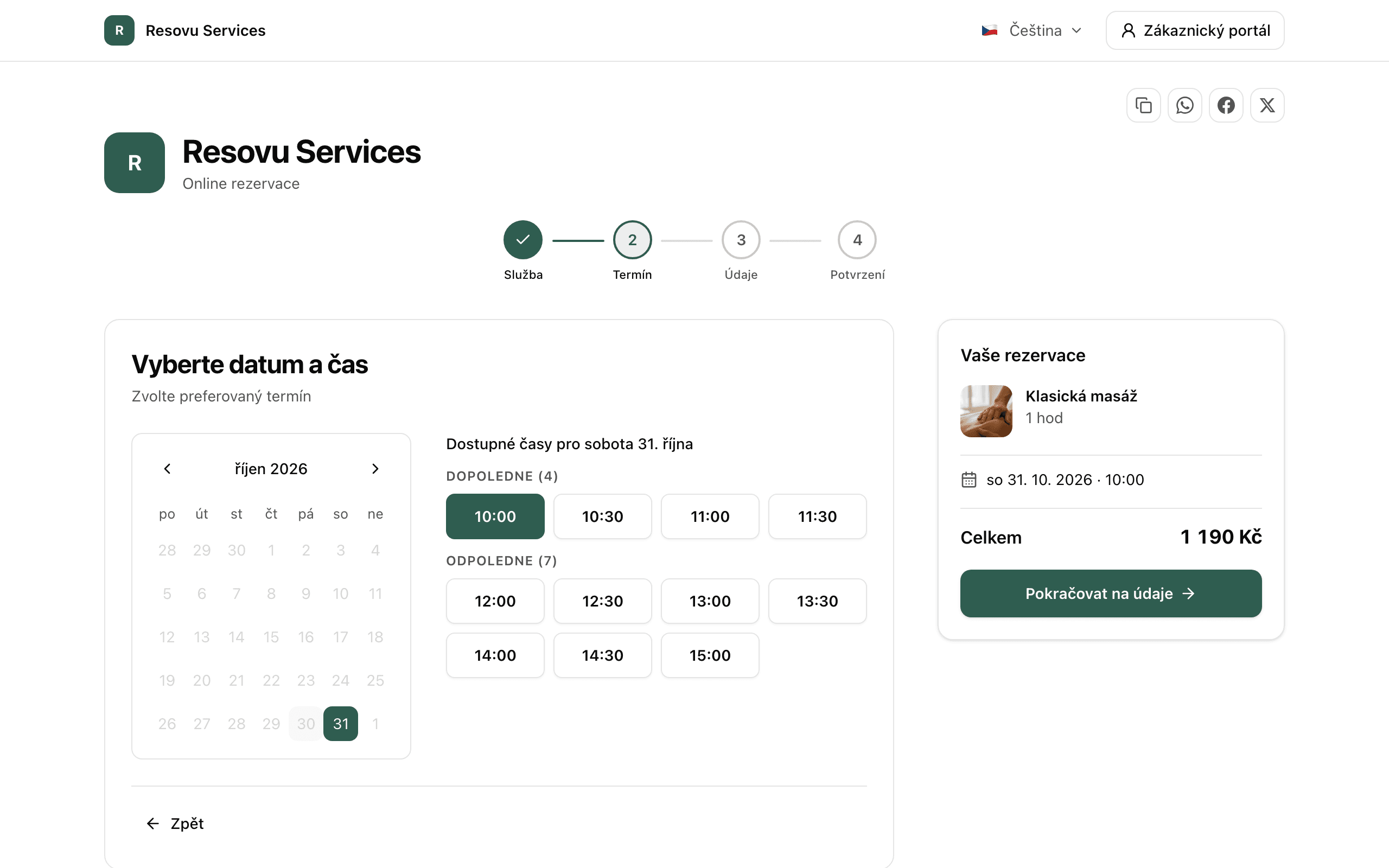Viewport: 1389px width, 868px height.
Task: Click the calendar icon beside the reservation date
Action: tap(969, 480)
